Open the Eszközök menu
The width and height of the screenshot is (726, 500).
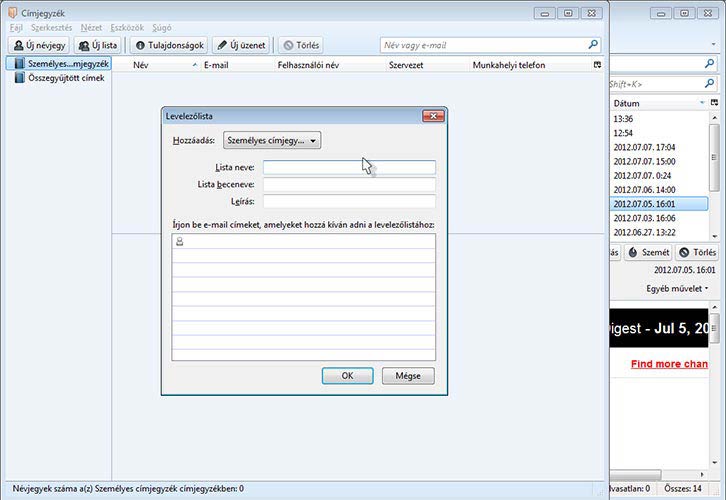click(127, 28)
